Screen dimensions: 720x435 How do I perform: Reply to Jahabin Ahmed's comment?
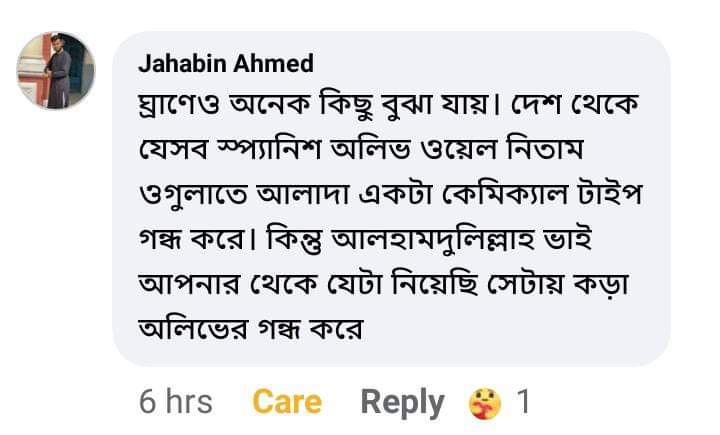pyautogui.click(x=402, y=402)
